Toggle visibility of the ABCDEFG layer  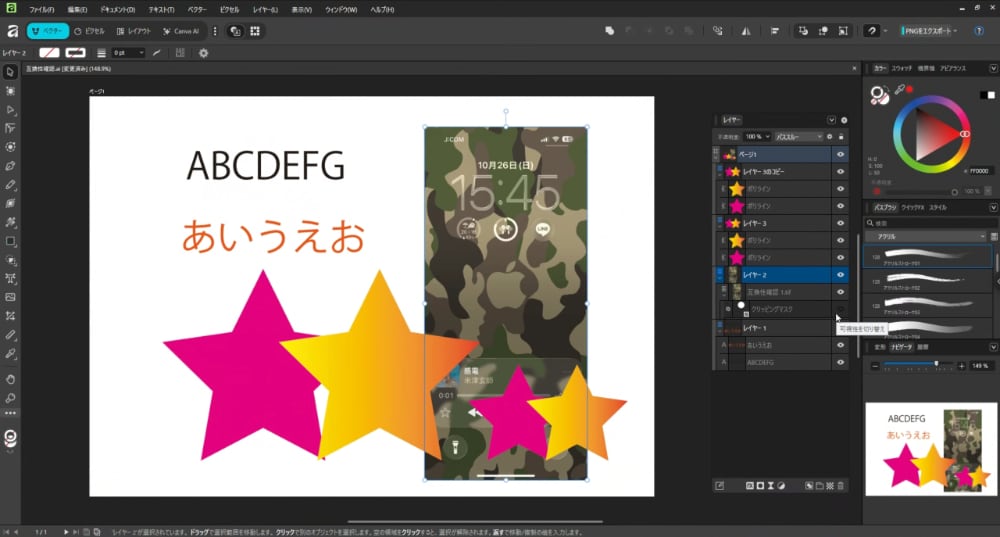pyautogui.click(x=840, y=362)
